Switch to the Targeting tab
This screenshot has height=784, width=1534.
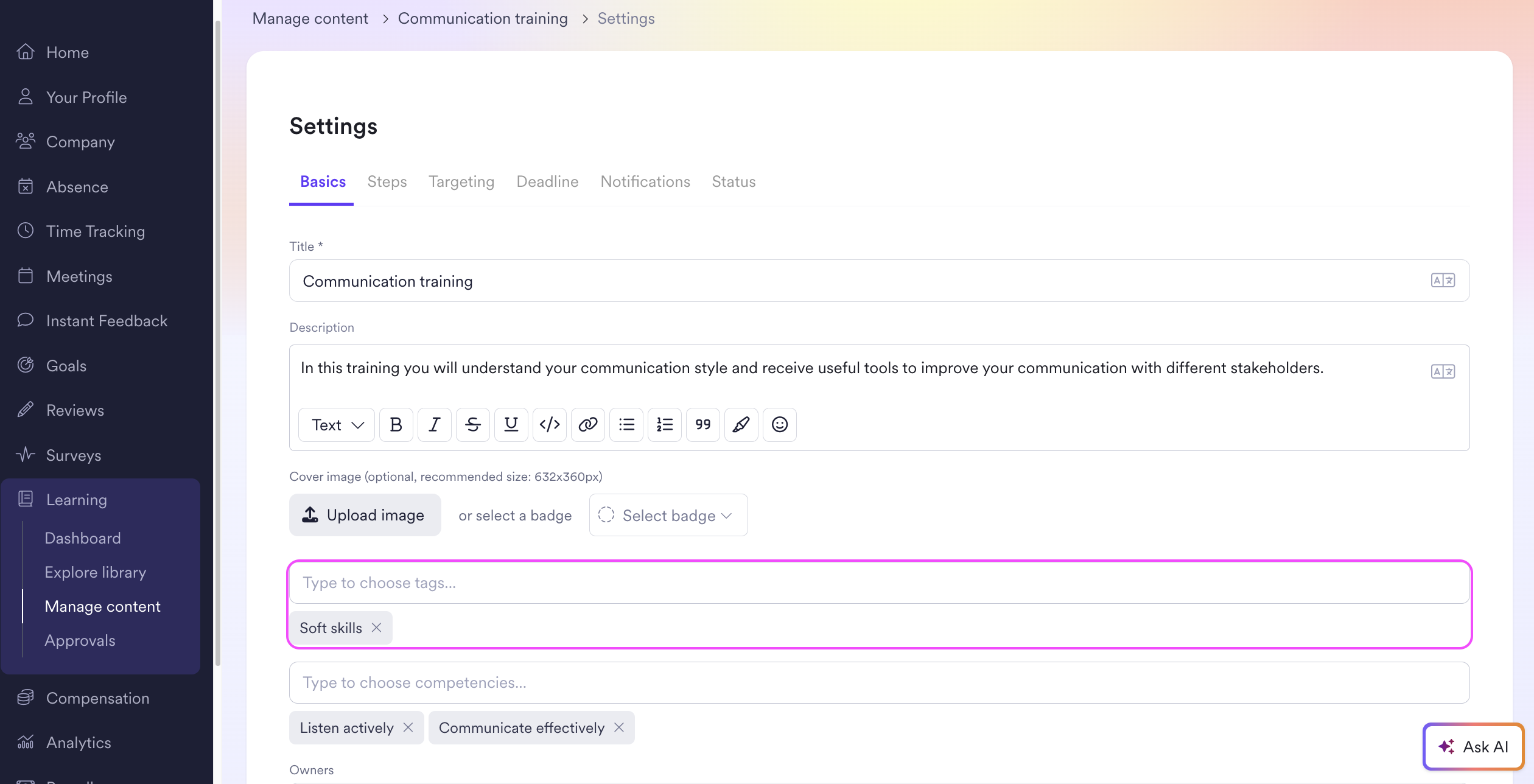click(x=461, y=182)
